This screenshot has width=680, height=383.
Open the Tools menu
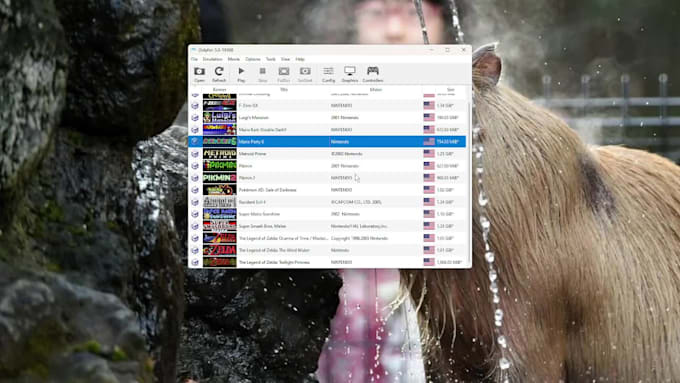point(271,59)
